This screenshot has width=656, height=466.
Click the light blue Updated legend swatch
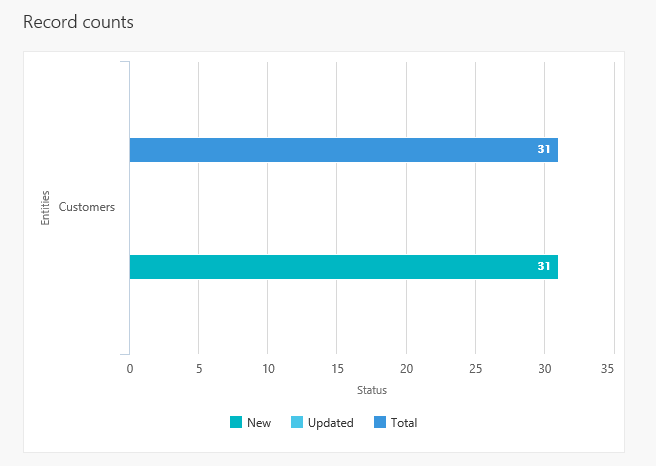pos(296,423)
